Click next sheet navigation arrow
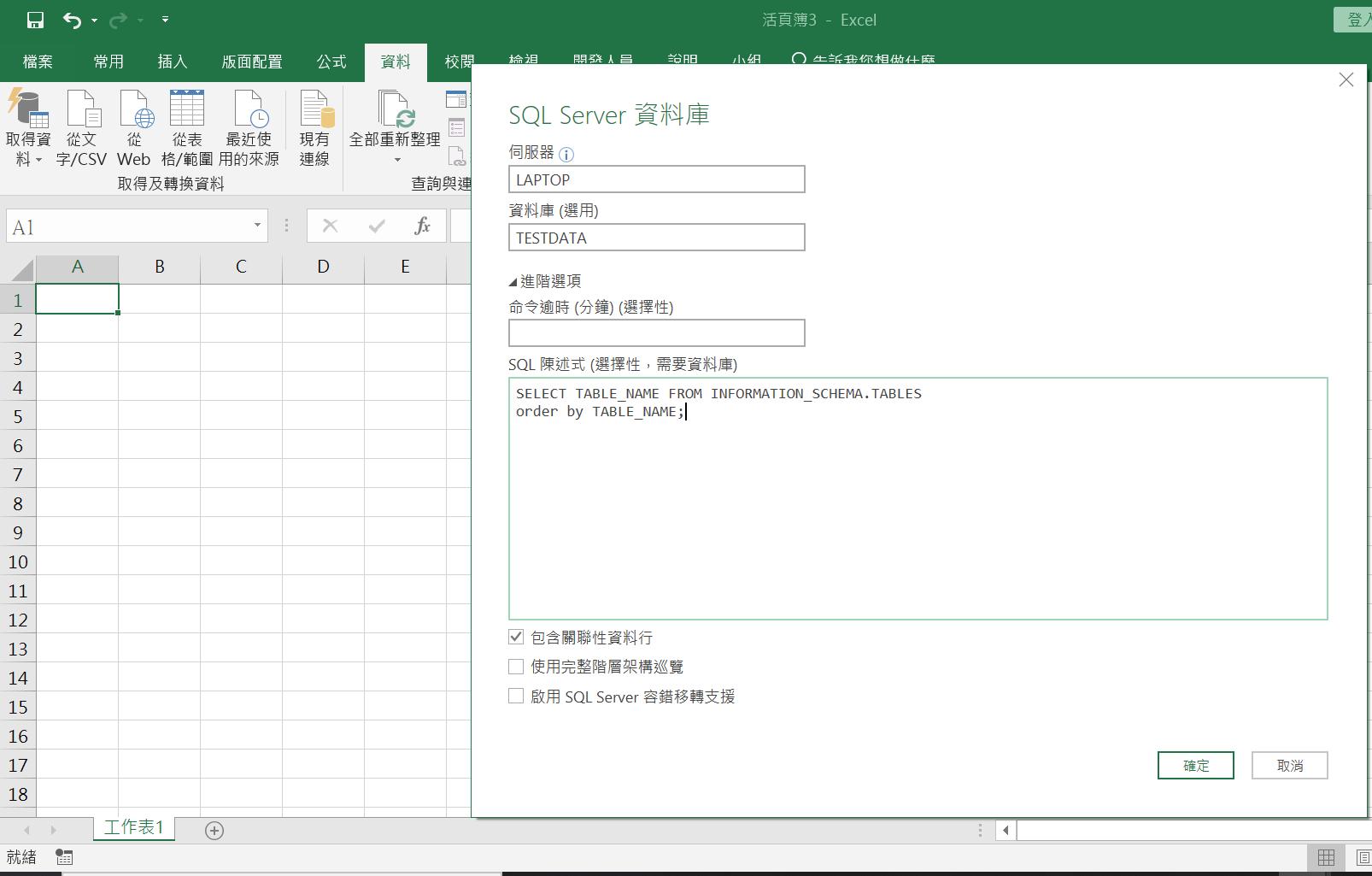1372x876 pixels. (x=53, y=830)
